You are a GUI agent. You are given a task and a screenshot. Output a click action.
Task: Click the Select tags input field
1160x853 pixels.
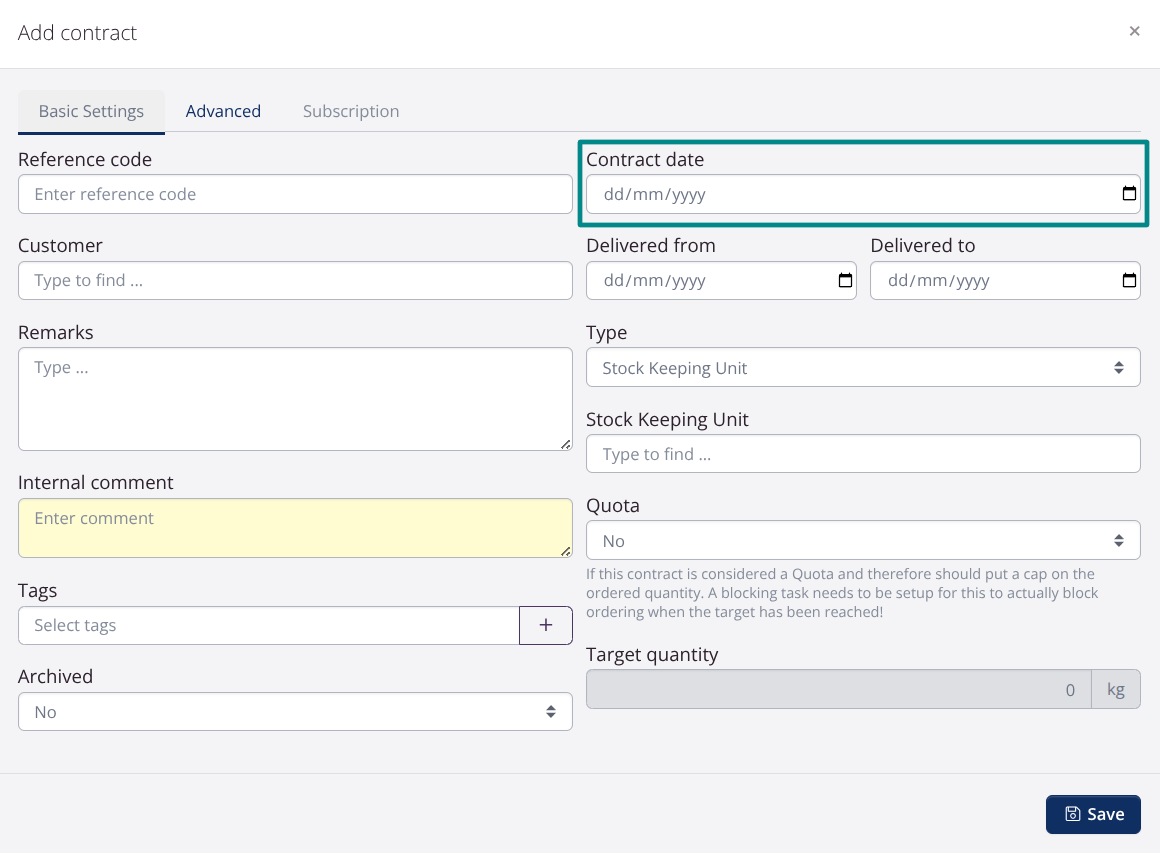268,625
